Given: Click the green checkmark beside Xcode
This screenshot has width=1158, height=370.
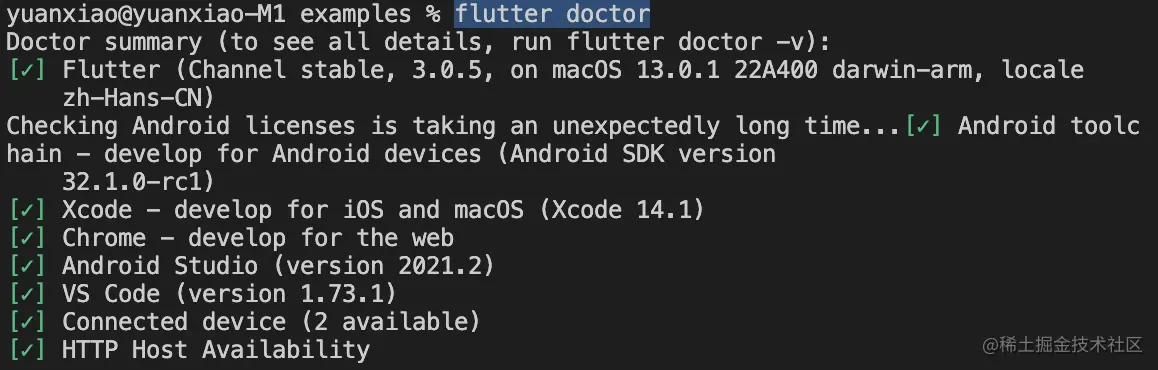Looking at the screenshot, I should [x=27, y=210].
